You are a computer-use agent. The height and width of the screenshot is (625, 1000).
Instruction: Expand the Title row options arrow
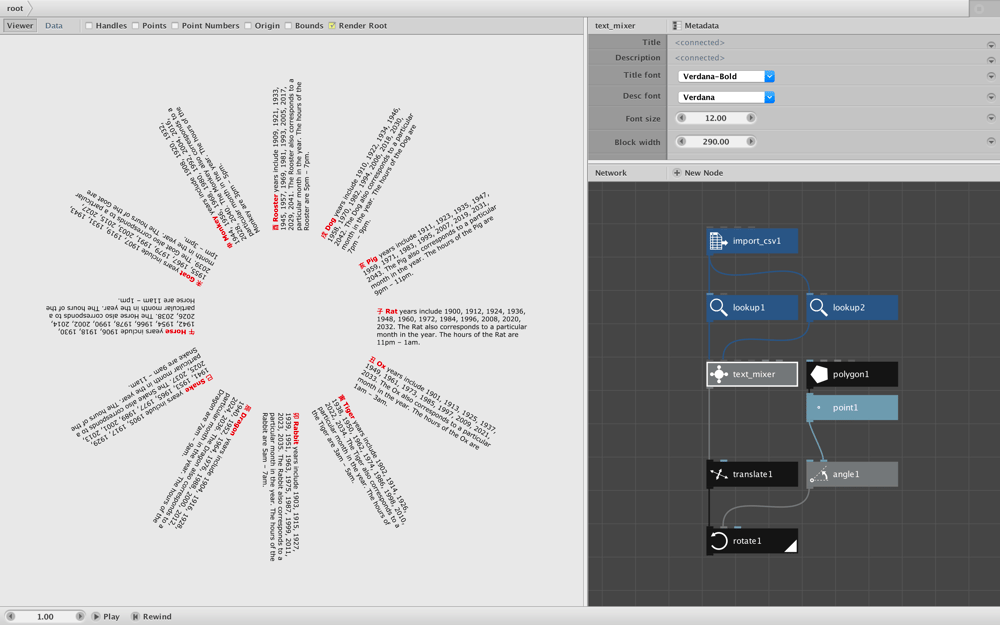click(991, 45)
